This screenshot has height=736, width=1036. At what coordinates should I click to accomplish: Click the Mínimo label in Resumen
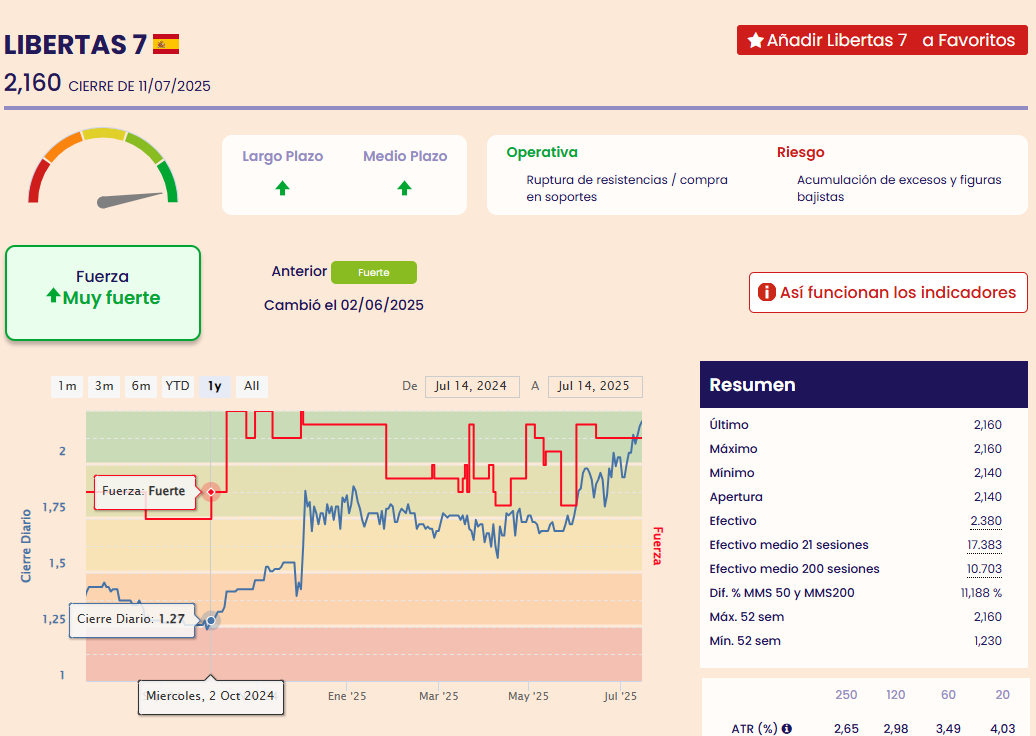pyautogui.click(x=731, y=472)
